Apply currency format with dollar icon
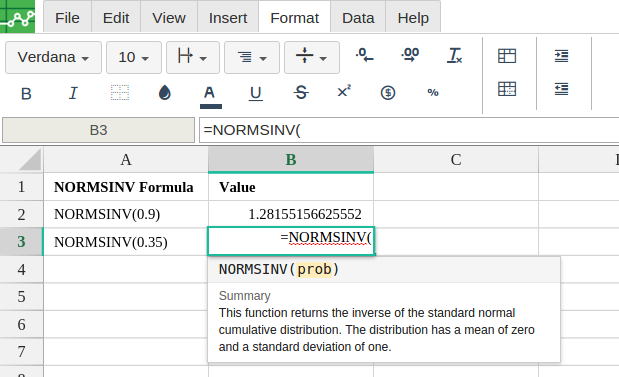 tap(388, 93)
